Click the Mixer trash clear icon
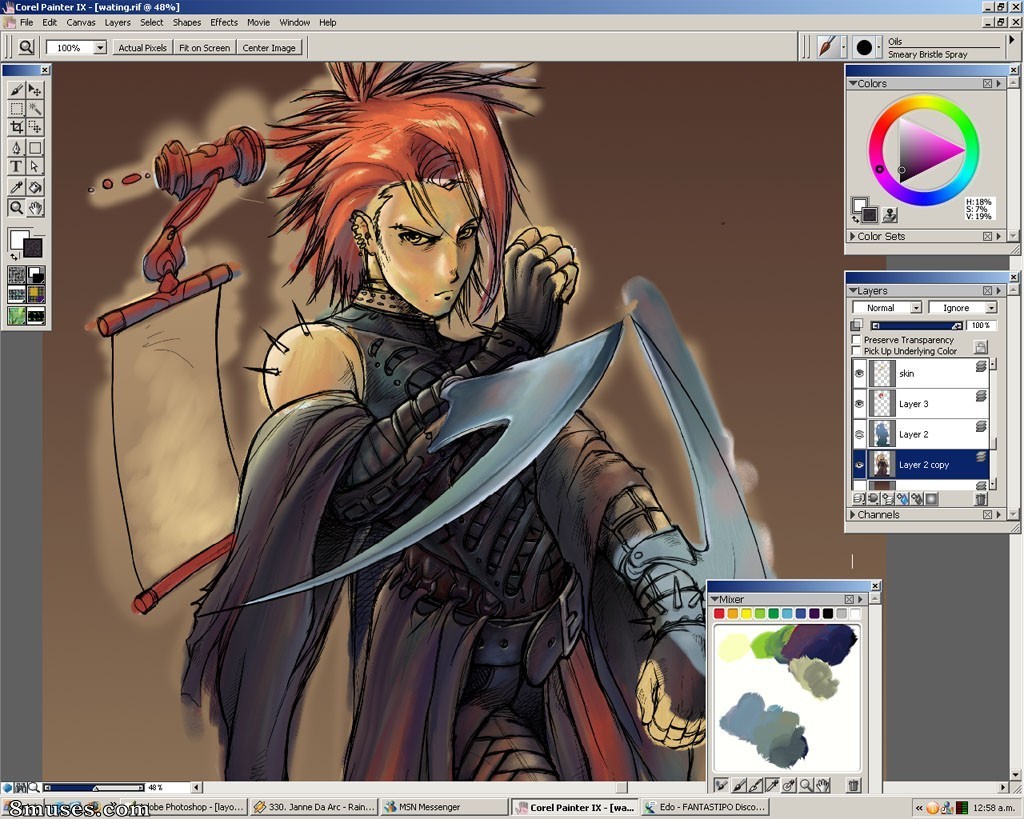The height and width of the screenshot is (819, 1024). click(854, 786)
